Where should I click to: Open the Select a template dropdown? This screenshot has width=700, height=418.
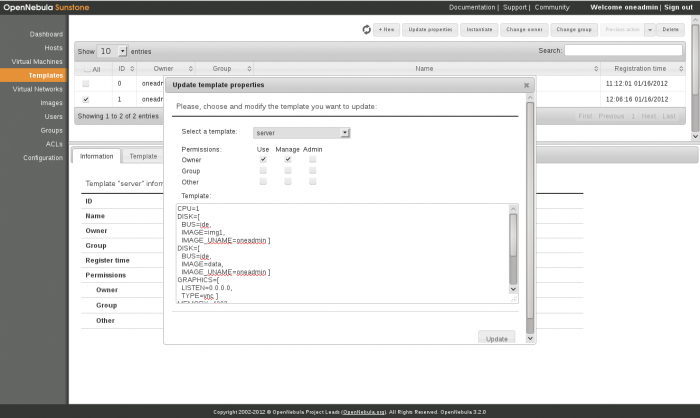point(301,133)
